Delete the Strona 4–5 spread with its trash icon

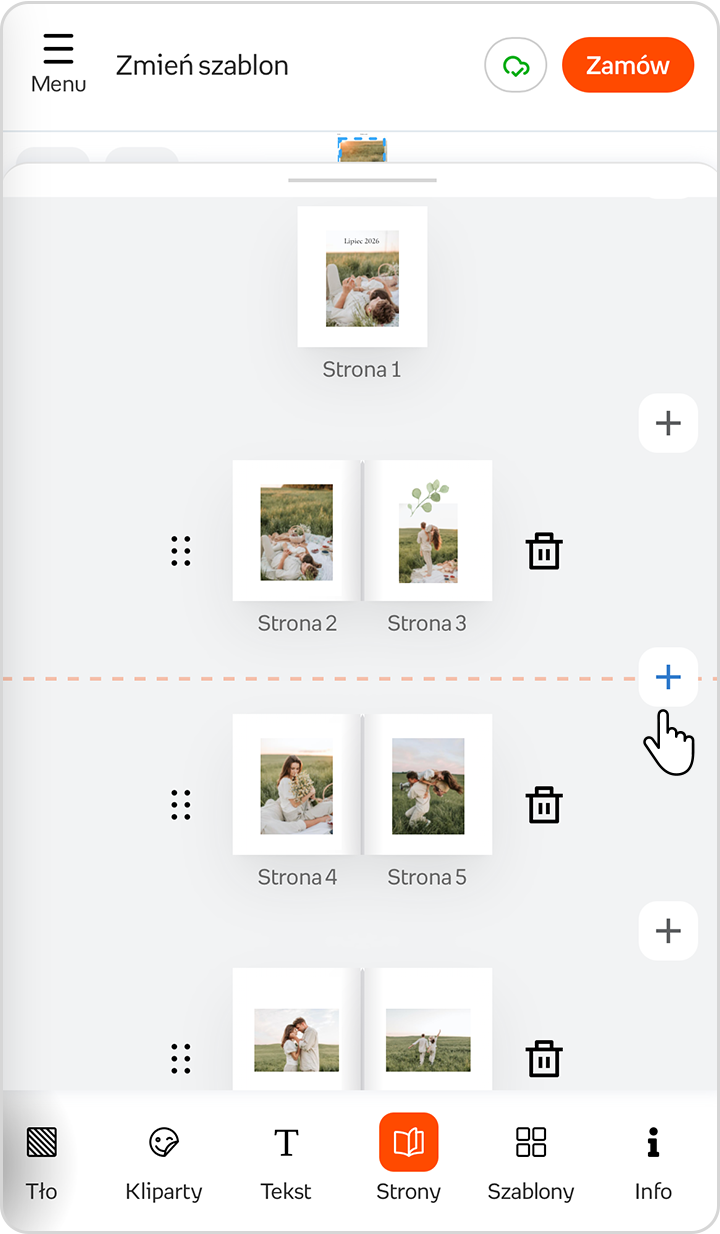(x=544, y=805)
